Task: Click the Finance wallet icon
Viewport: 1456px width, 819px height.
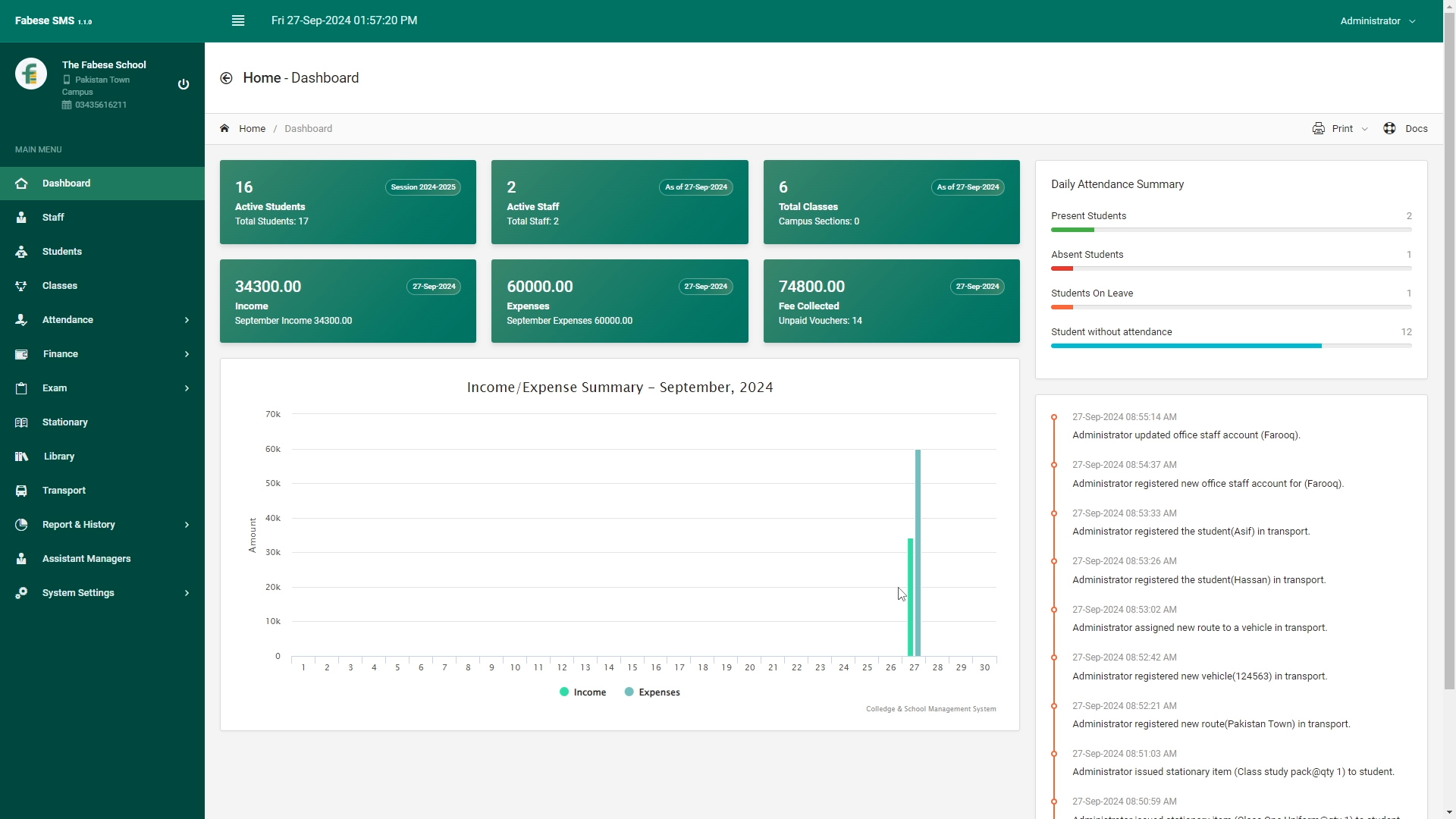Action: [x=21, y=354]
